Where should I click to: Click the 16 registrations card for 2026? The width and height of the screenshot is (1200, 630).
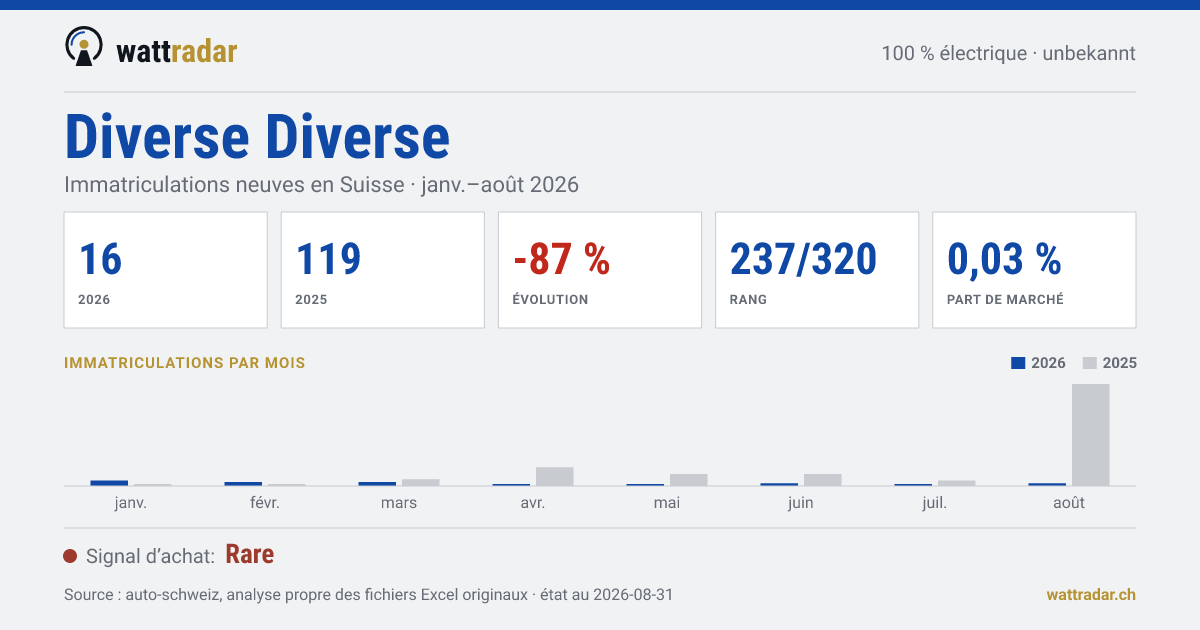tap(166, 270)
